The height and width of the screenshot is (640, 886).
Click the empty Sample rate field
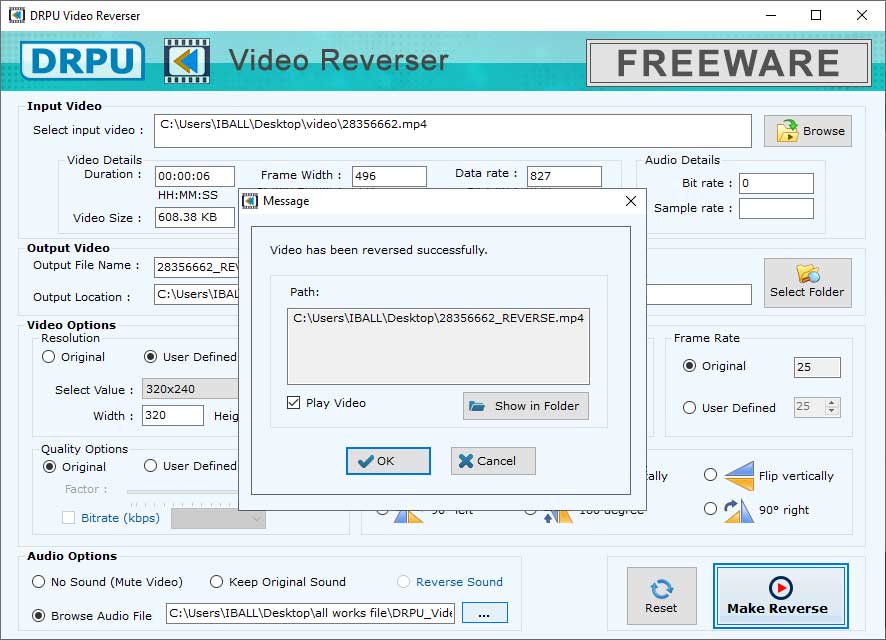pyautogui.click(x=776, y=208)
